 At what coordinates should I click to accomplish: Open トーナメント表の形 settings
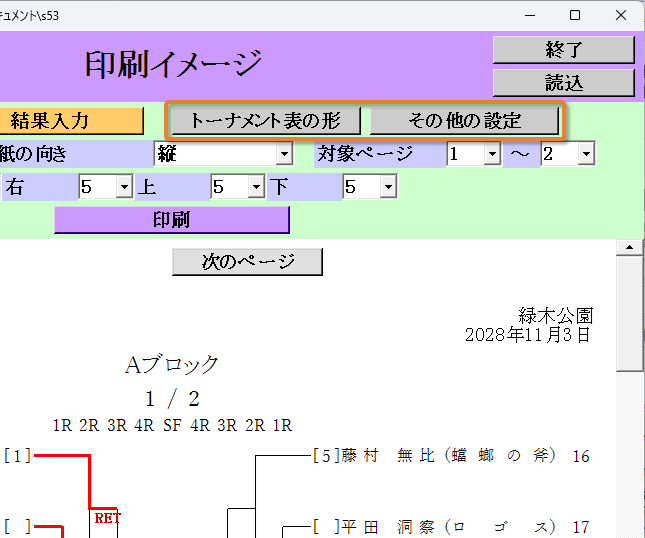(x=266, y=121)
